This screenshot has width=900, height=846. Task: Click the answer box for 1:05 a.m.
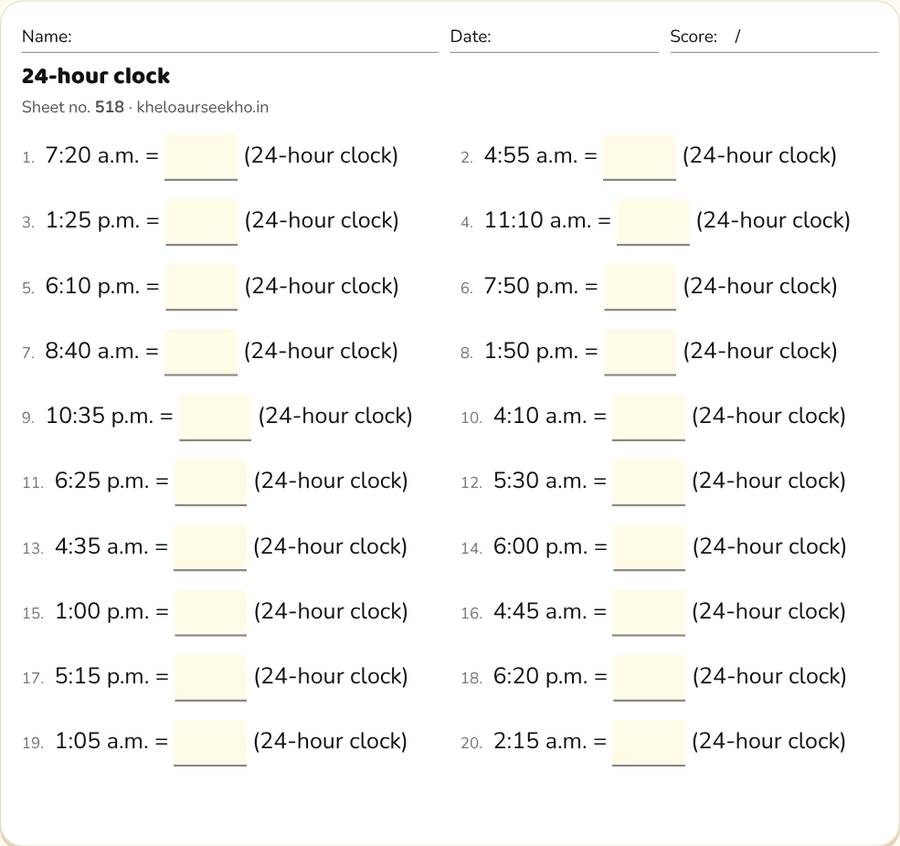[210, 743]
